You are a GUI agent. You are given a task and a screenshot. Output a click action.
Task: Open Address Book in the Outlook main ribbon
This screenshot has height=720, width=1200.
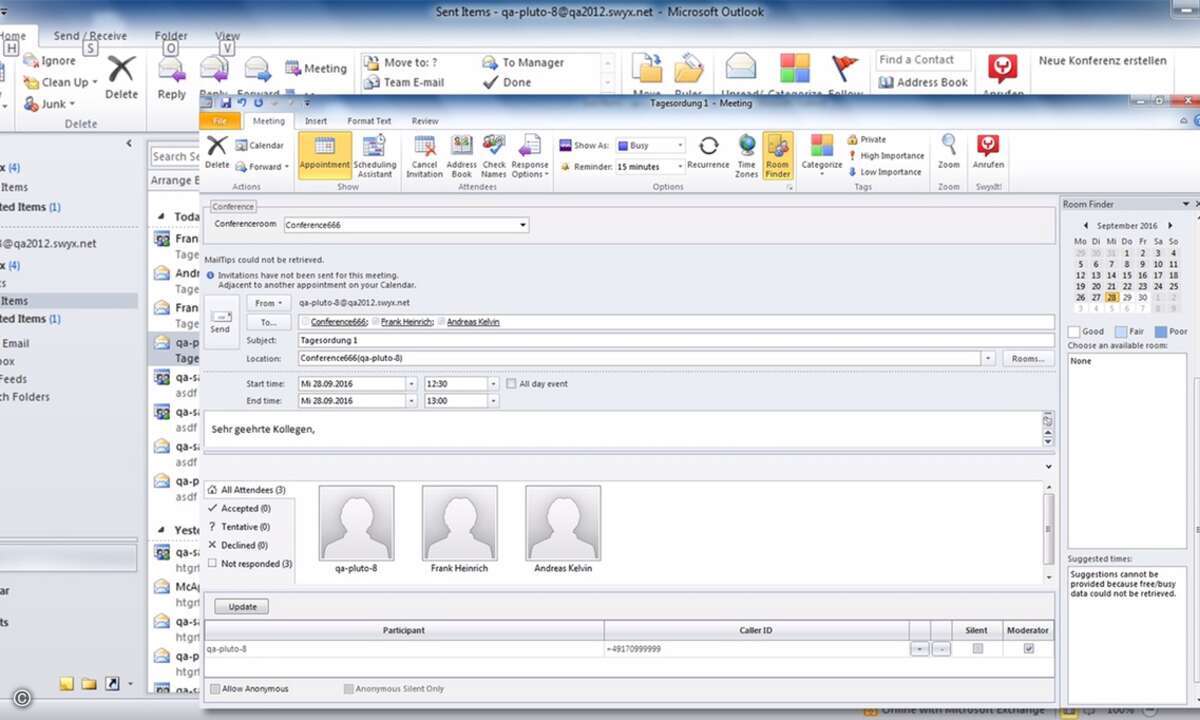click(923, 82)
